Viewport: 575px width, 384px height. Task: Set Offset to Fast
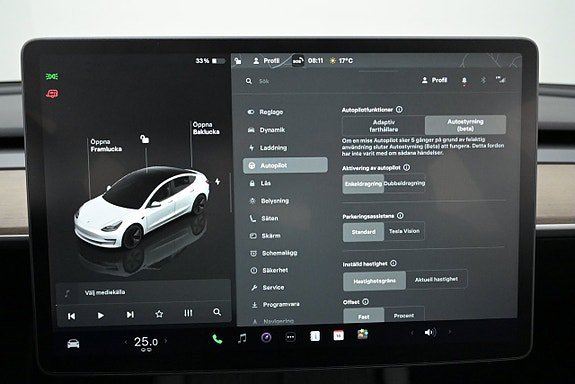364,316
